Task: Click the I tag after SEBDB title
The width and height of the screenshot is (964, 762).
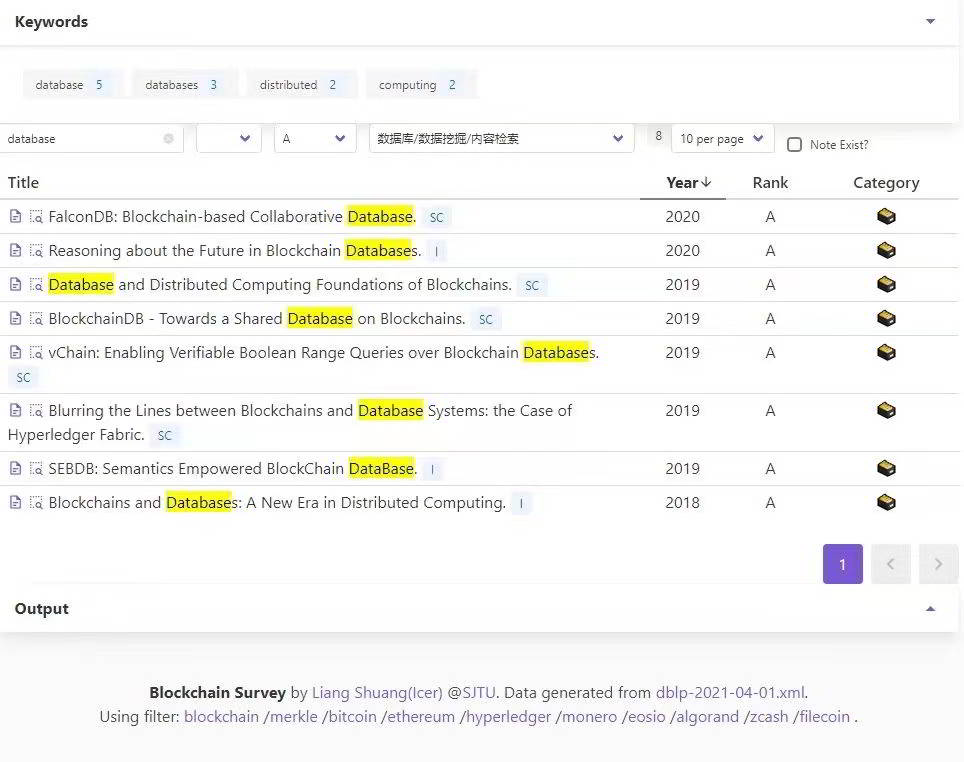Action: [x=432, y=469]
